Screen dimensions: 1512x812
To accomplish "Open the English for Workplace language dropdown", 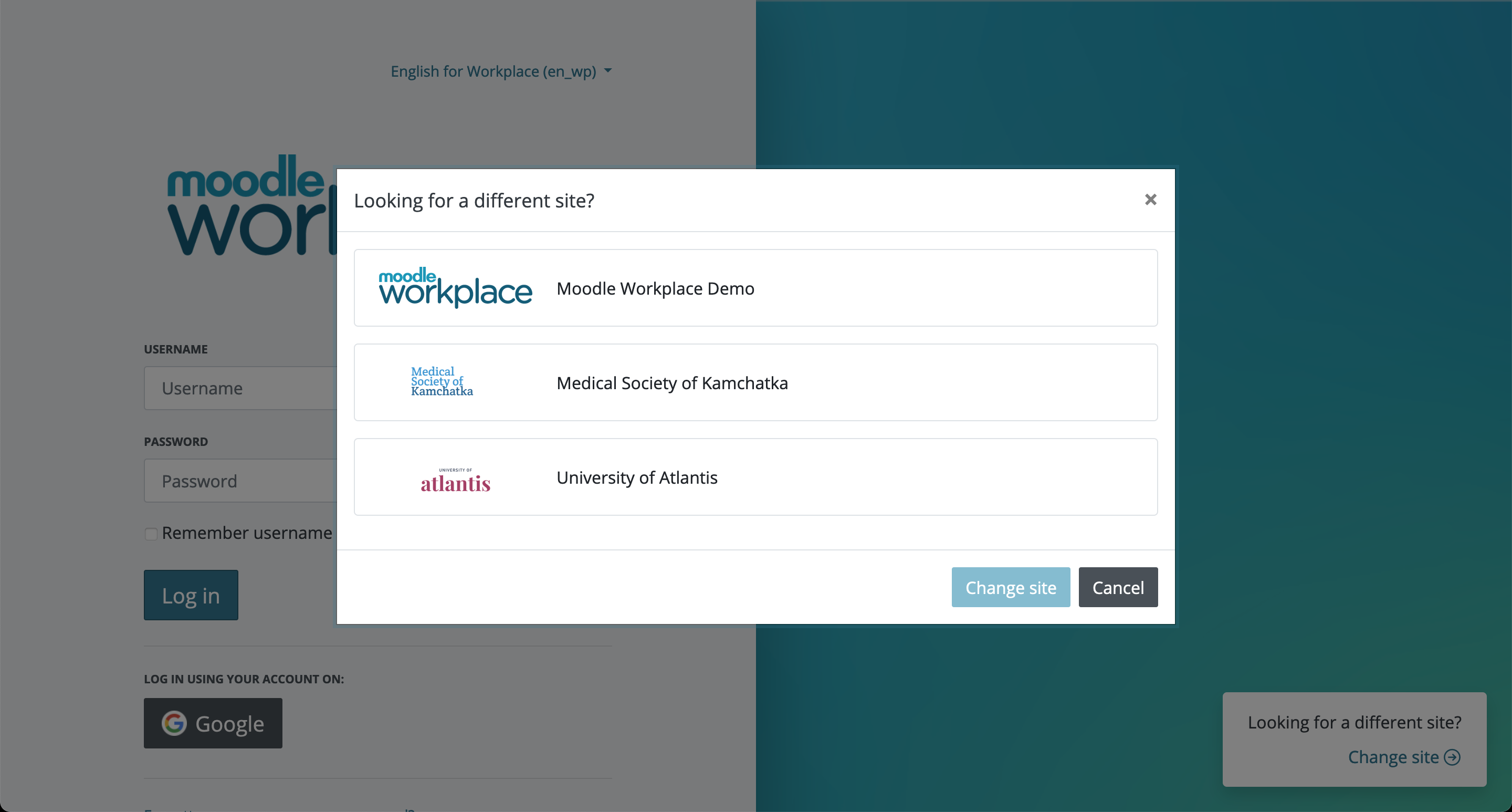I will [501, 71].
